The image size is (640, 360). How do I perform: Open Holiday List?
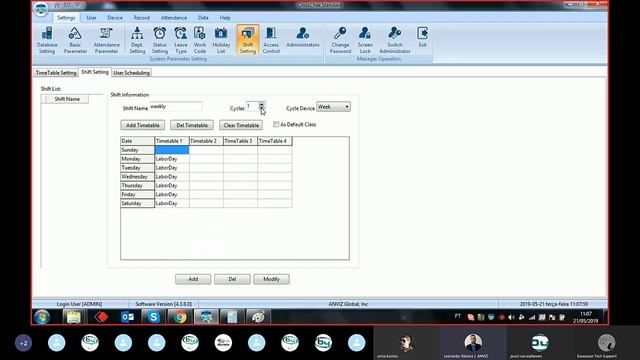221,40
